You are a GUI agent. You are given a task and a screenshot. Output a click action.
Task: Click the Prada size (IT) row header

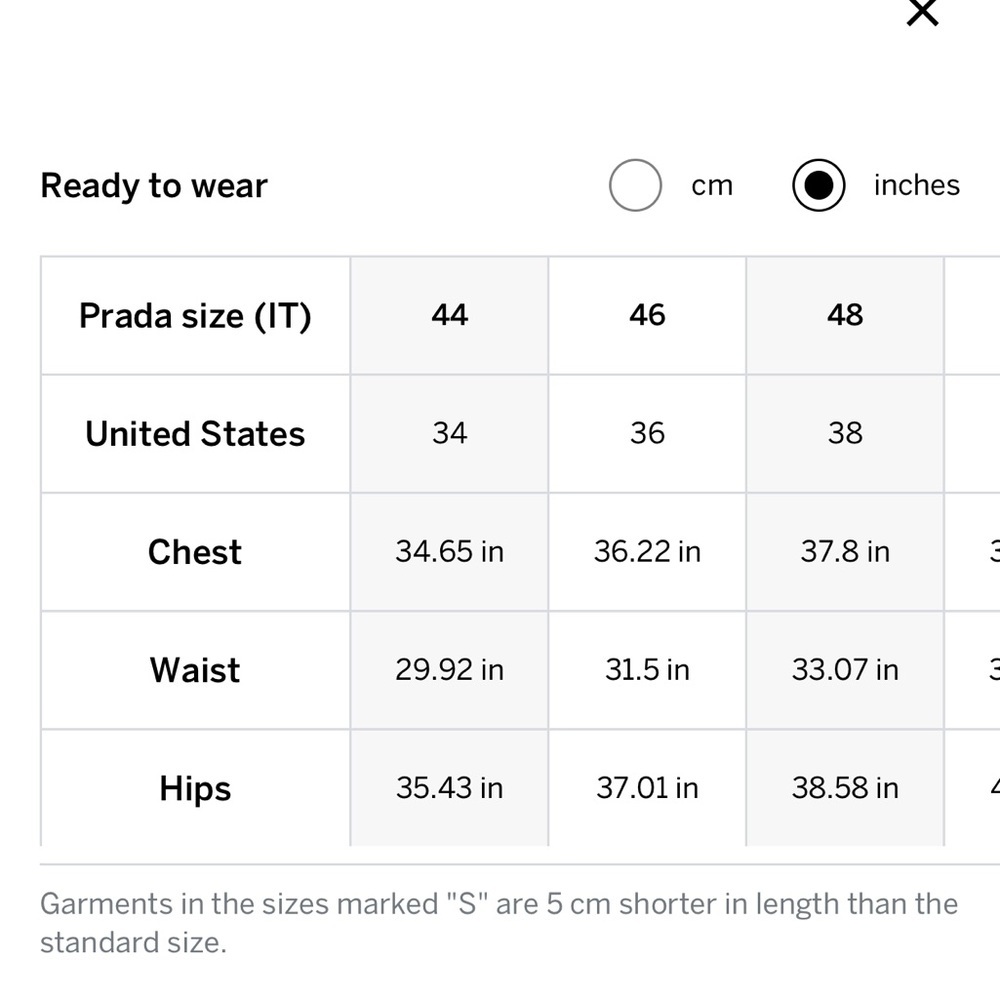[x=195, y=316]
